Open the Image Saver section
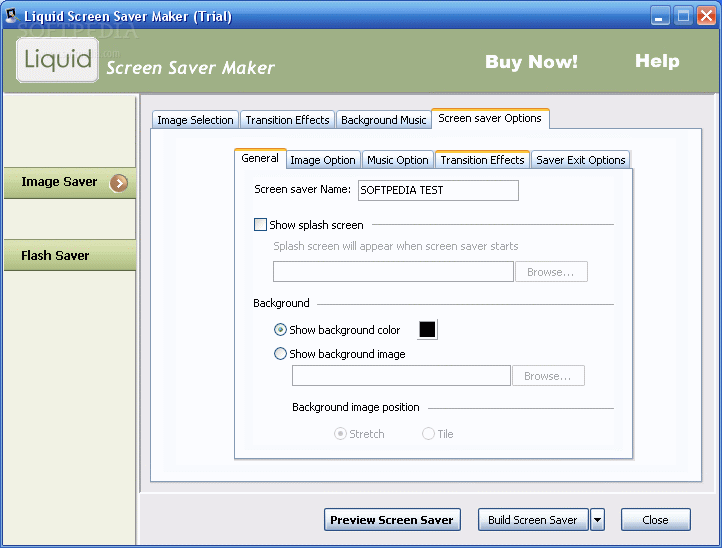 (70, 183)
